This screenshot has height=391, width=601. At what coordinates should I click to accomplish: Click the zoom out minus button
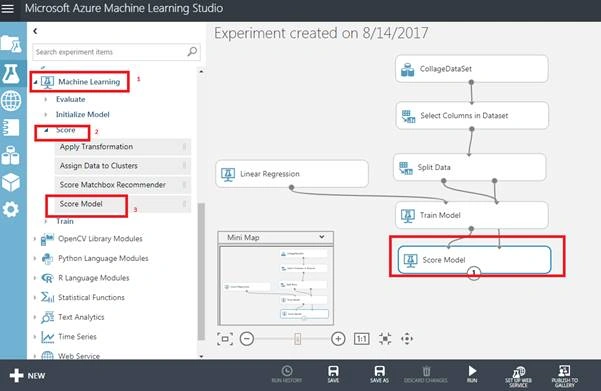247,339
